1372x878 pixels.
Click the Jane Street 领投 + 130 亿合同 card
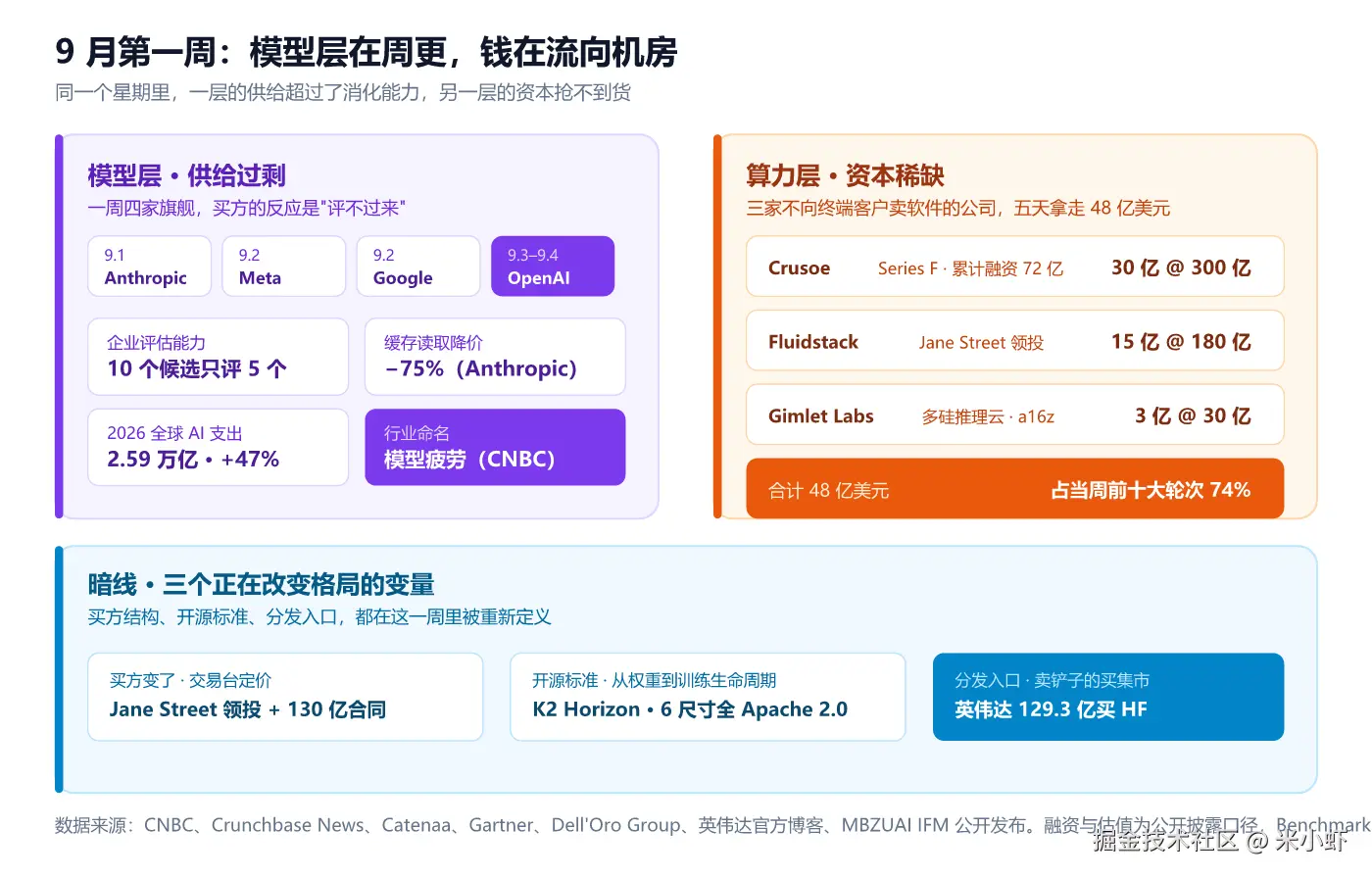[285, 697]
